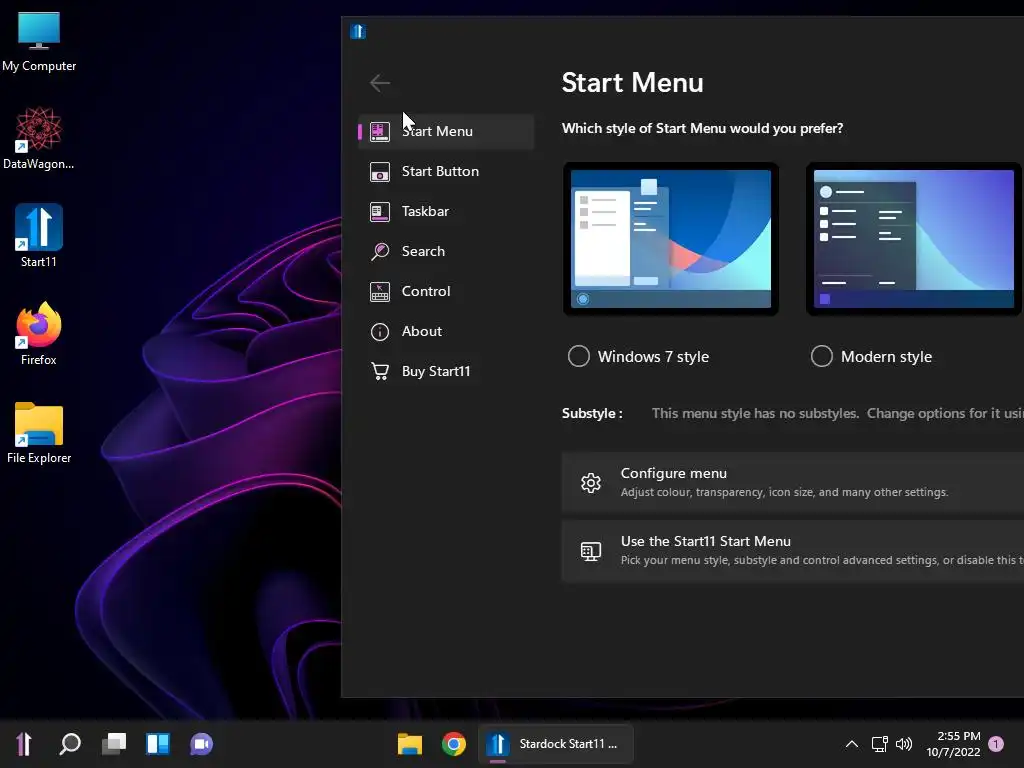Image resolution: width=1024 pixels, height=768 pixels.
Task: Open the About section
Action: pos(446,331)
